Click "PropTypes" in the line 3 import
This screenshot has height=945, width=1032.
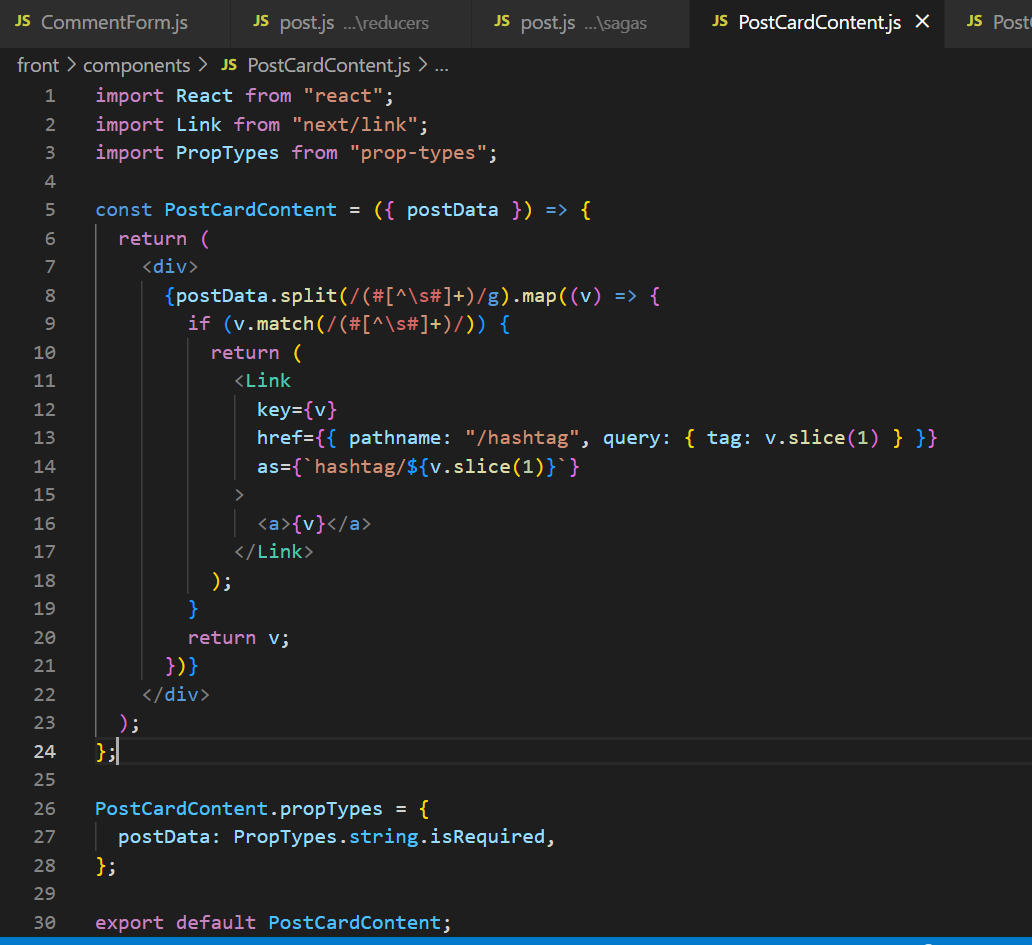(x=228, y=153)
